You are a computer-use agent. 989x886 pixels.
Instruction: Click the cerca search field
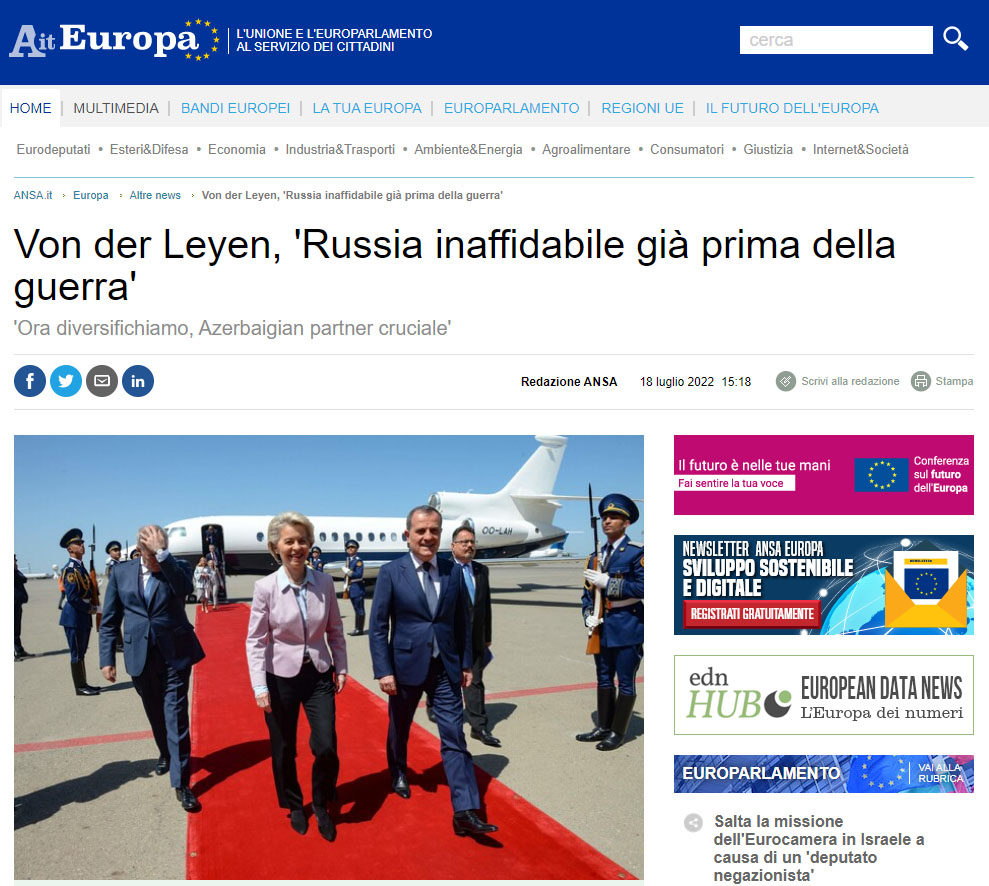click(x=836, y=40)
